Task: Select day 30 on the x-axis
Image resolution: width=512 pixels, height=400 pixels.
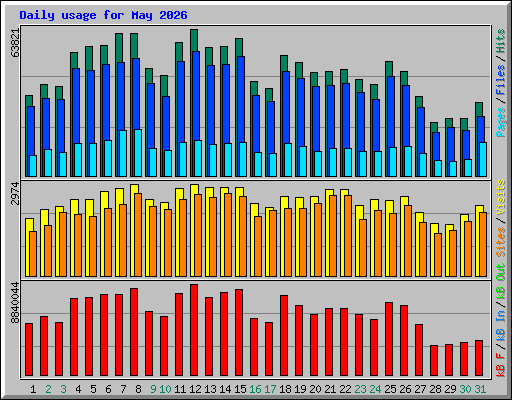Action: (x=465, y=389)
